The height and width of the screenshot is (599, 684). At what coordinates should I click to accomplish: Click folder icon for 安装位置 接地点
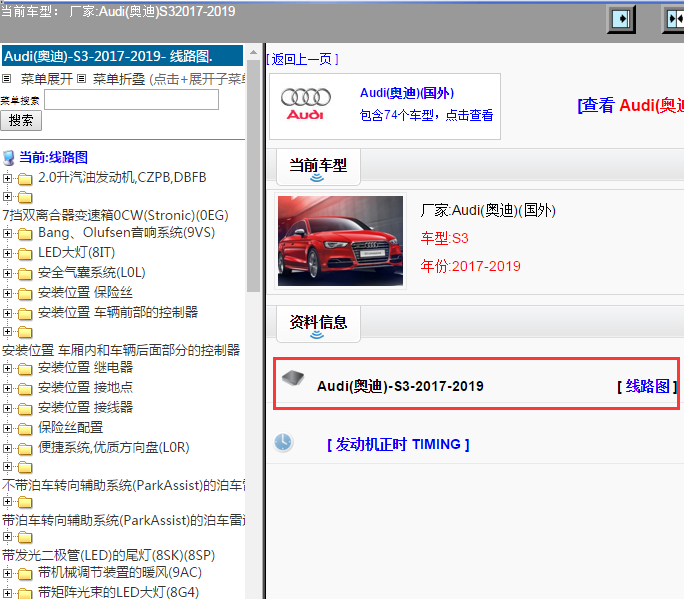(25, 389)
